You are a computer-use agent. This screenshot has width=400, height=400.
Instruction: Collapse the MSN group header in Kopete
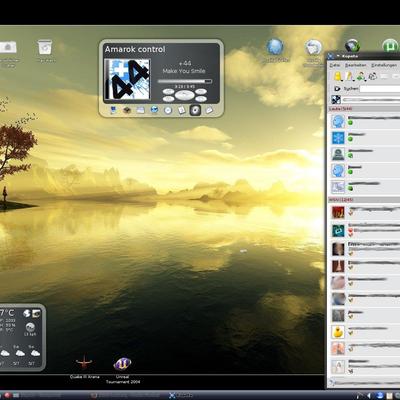click(364, 200)
